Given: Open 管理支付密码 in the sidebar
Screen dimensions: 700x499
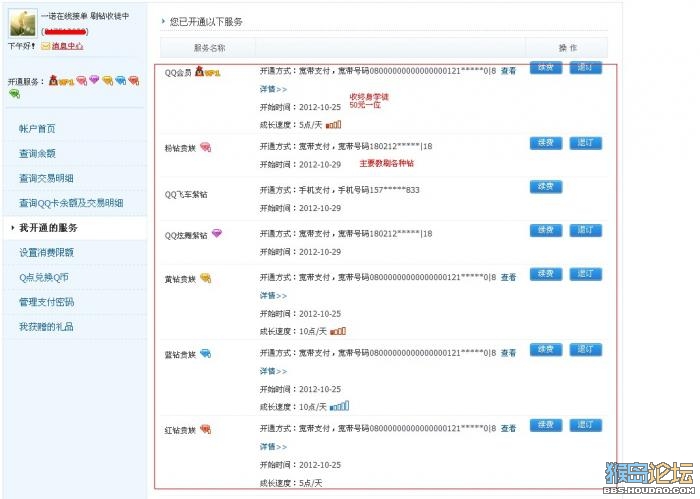Looking at the screenshot, I should pos(46,302).
